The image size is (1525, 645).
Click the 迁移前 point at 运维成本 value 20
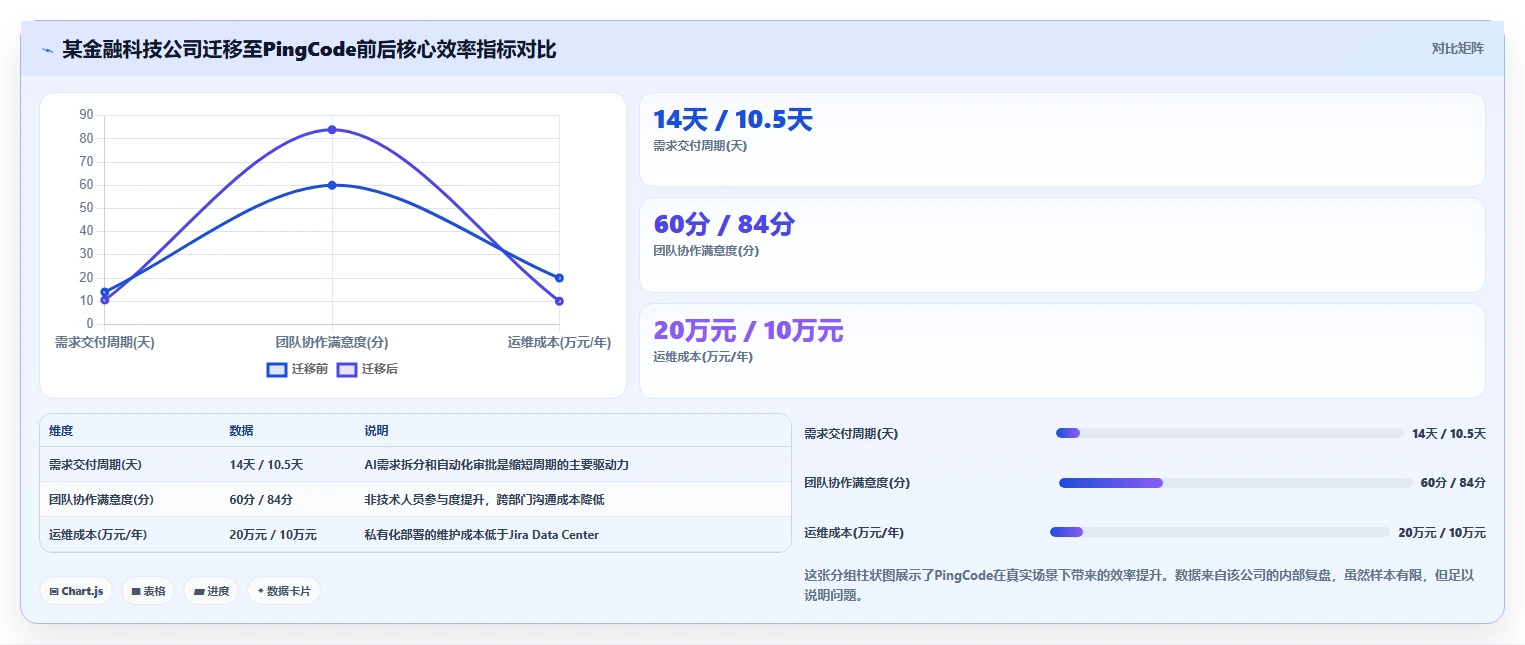click(559, 278)
